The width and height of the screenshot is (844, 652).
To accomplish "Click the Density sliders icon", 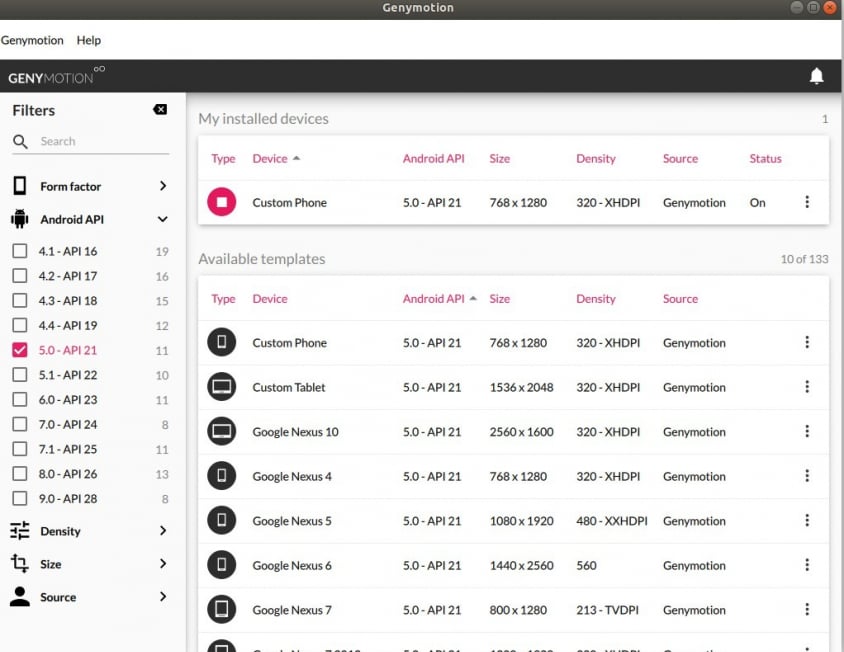I will click(20, 531).
